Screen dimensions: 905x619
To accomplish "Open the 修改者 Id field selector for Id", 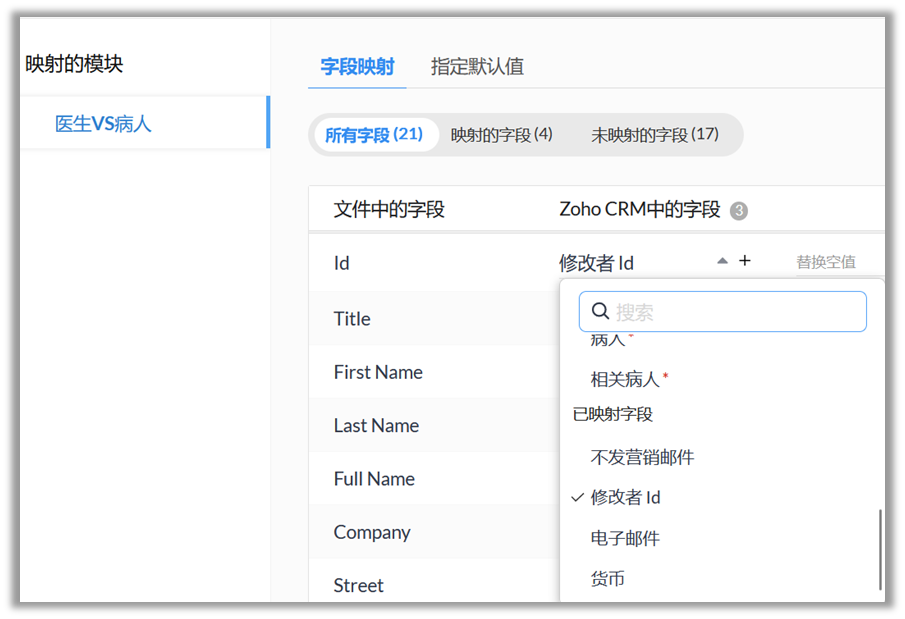I will [597, 263].
